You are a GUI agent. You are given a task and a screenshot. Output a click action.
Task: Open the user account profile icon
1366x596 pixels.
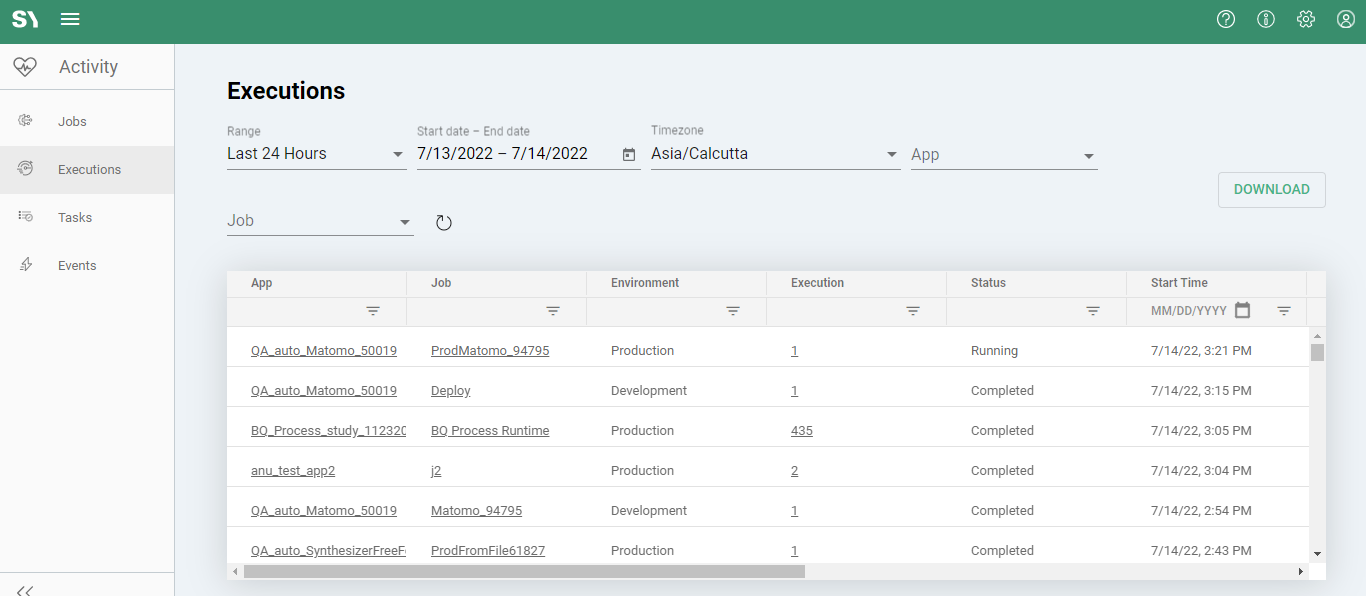pos(1346,19)
